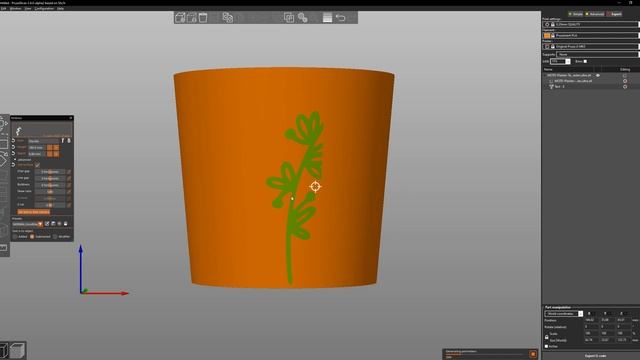Click the Add model toolbar icon

(180, 17)
